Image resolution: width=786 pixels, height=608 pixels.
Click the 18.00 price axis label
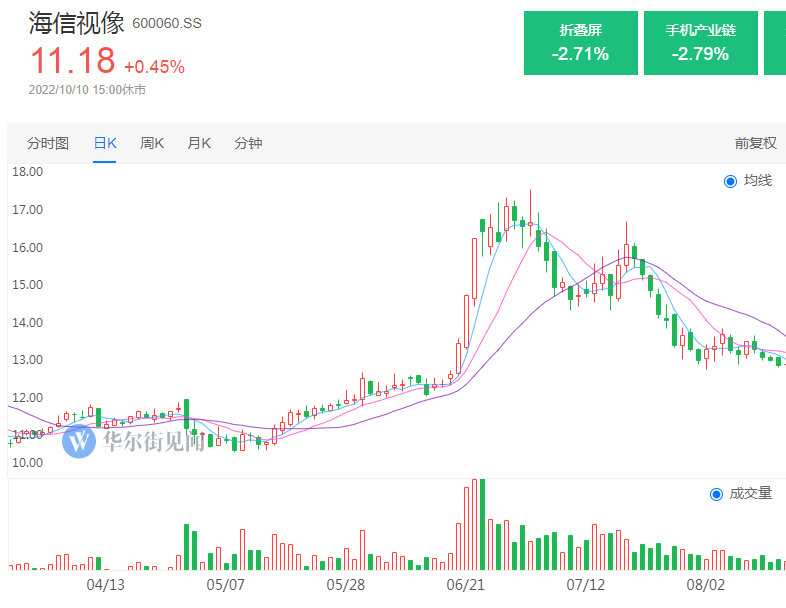(28, 172)
